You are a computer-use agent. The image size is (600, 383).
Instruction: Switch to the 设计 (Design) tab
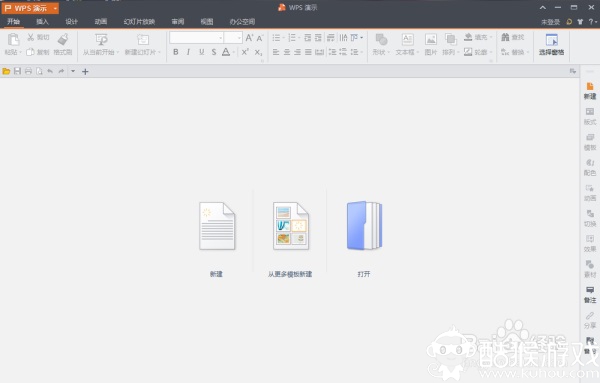[71, 22]
